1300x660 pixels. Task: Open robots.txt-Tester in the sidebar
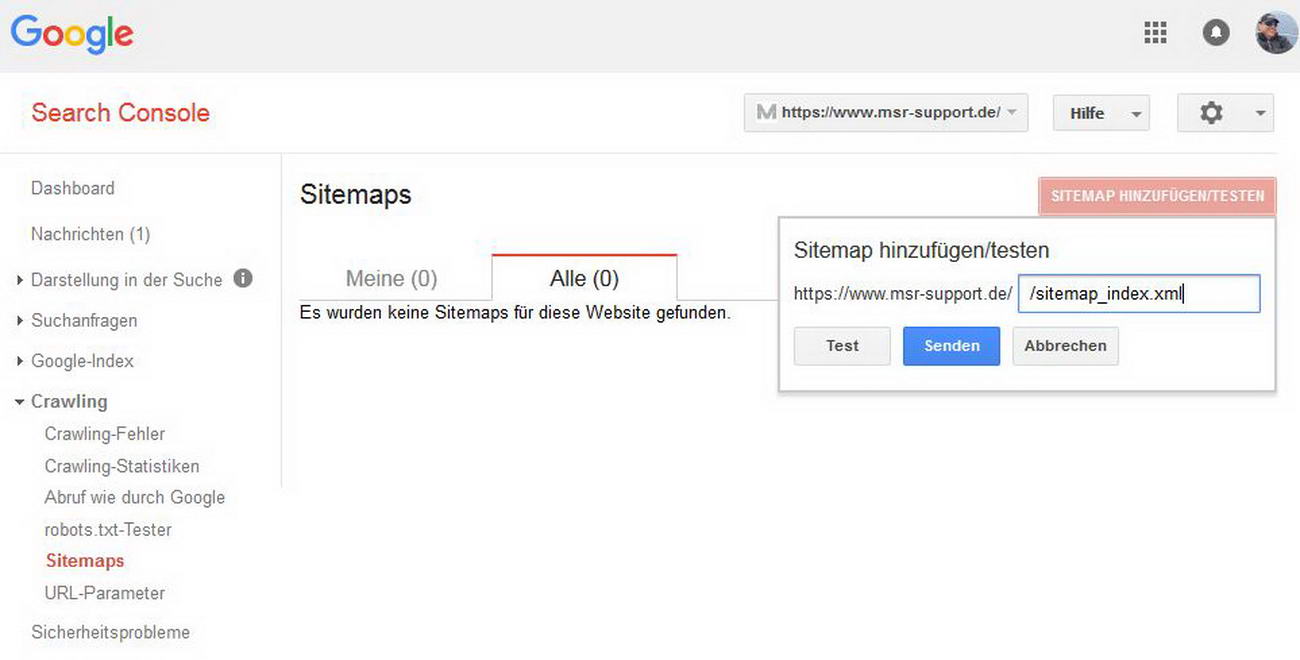[x=108, y=529]
